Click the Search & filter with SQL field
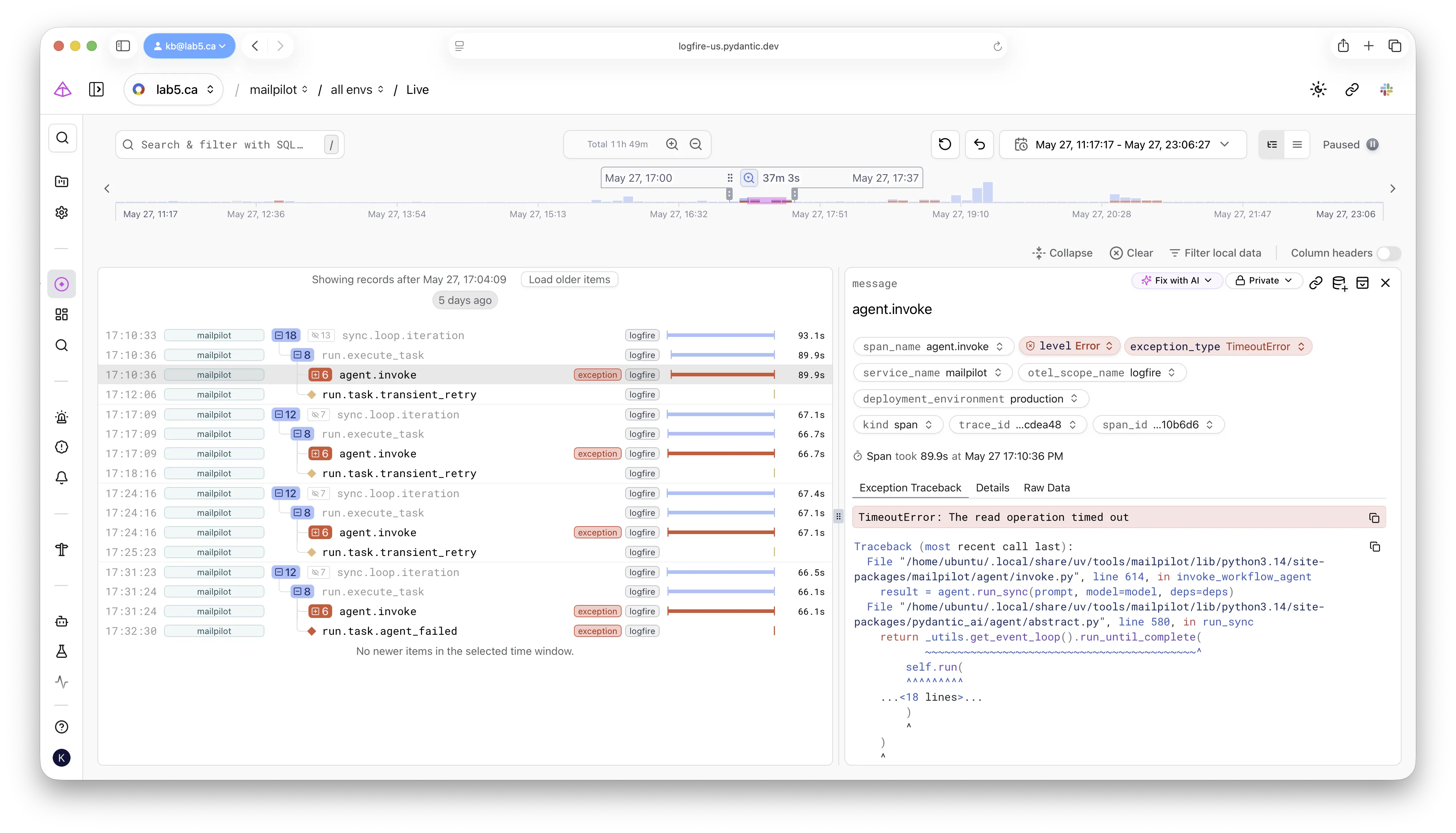 [x=229, y=144]
